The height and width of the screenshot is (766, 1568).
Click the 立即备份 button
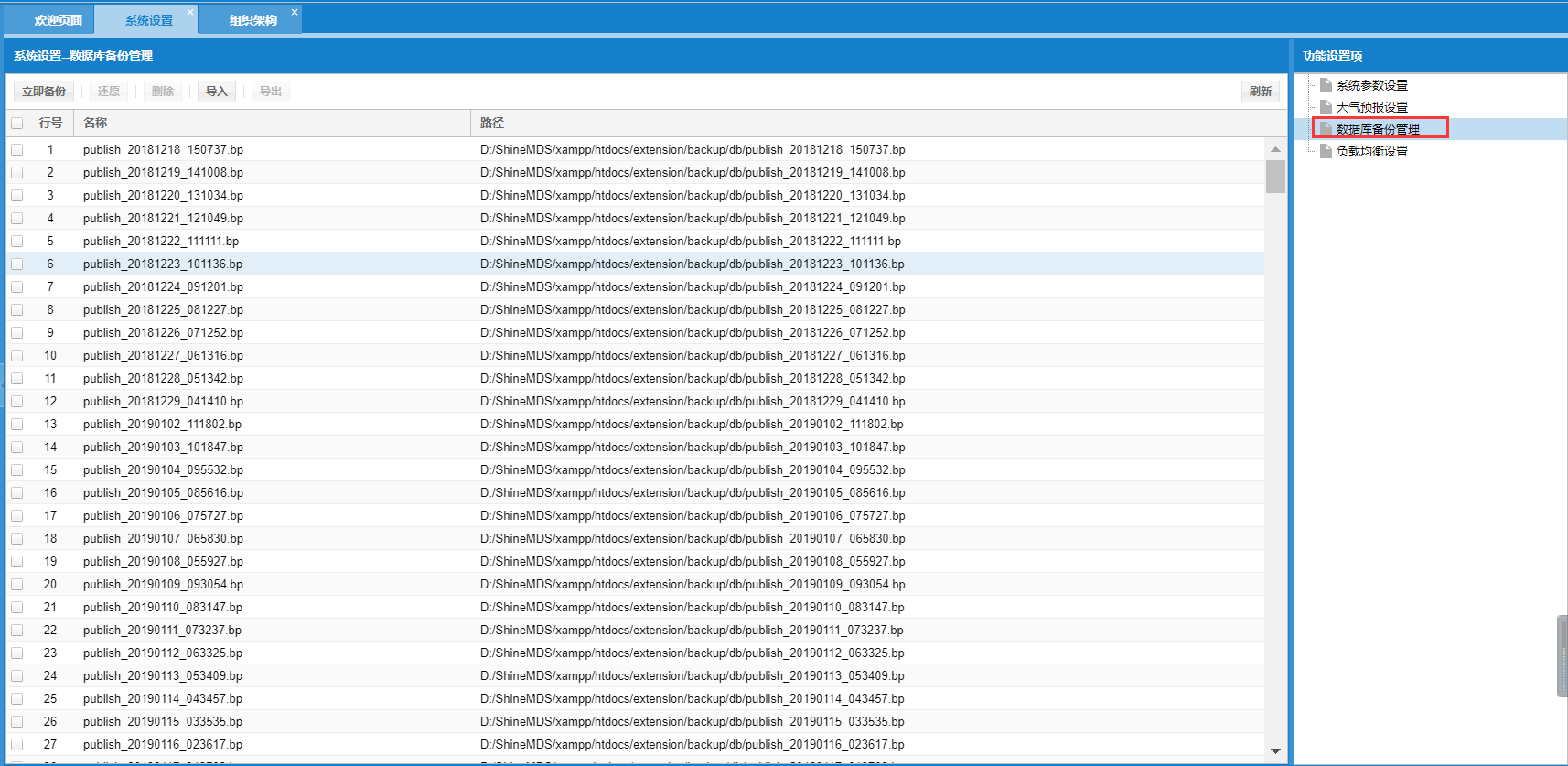tap(44, 92)
